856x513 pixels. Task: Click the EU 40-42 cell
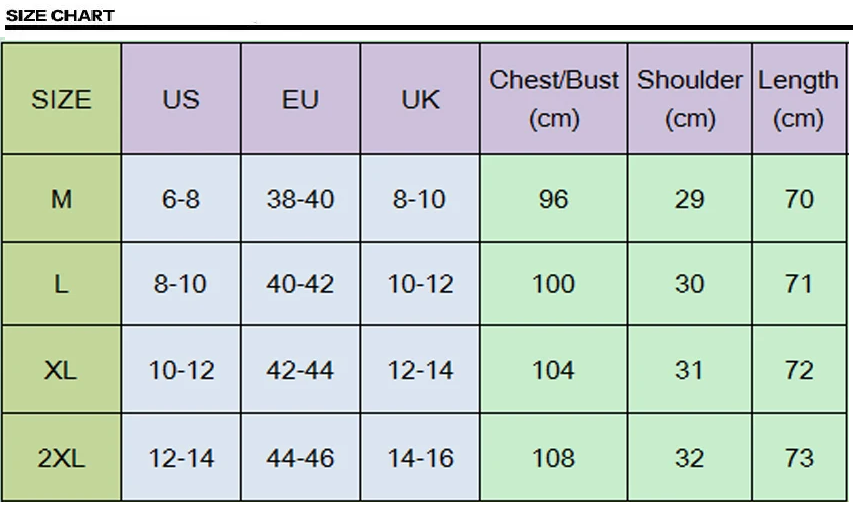[300, 284]
